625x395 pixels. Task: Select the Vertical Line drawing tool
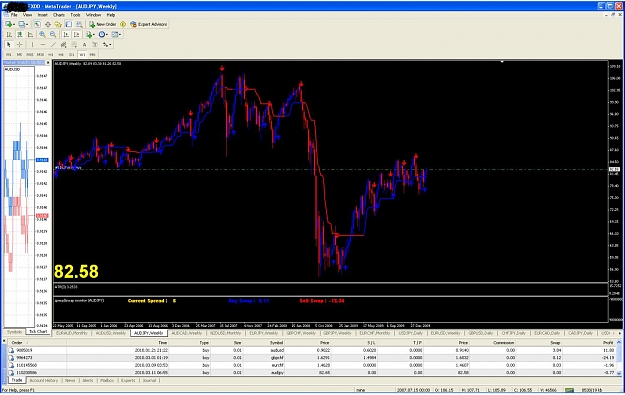point(32,45)
